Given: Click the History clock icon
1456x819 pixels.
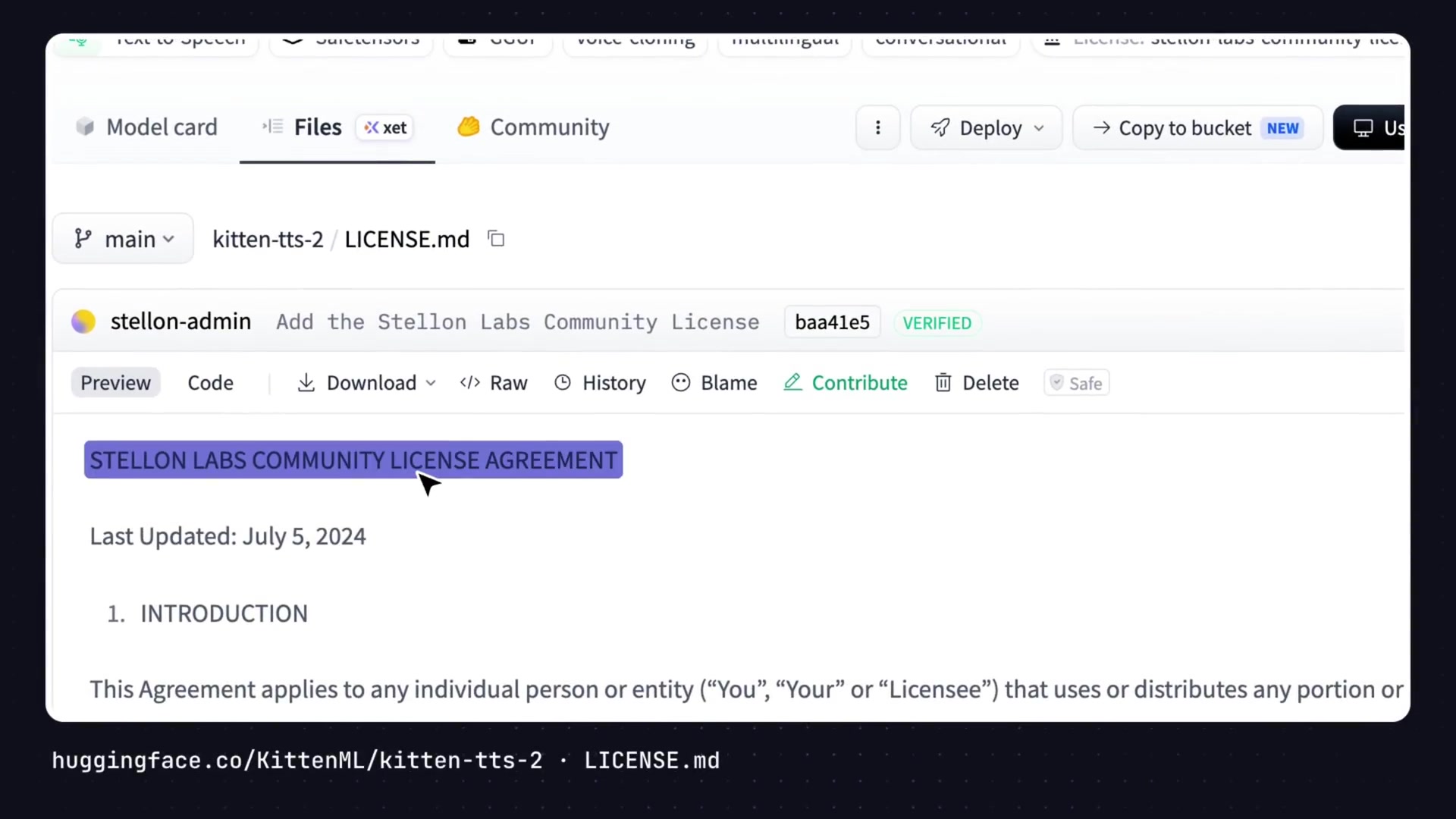Looking at the screenshot, I should click(x=563, y=383).
